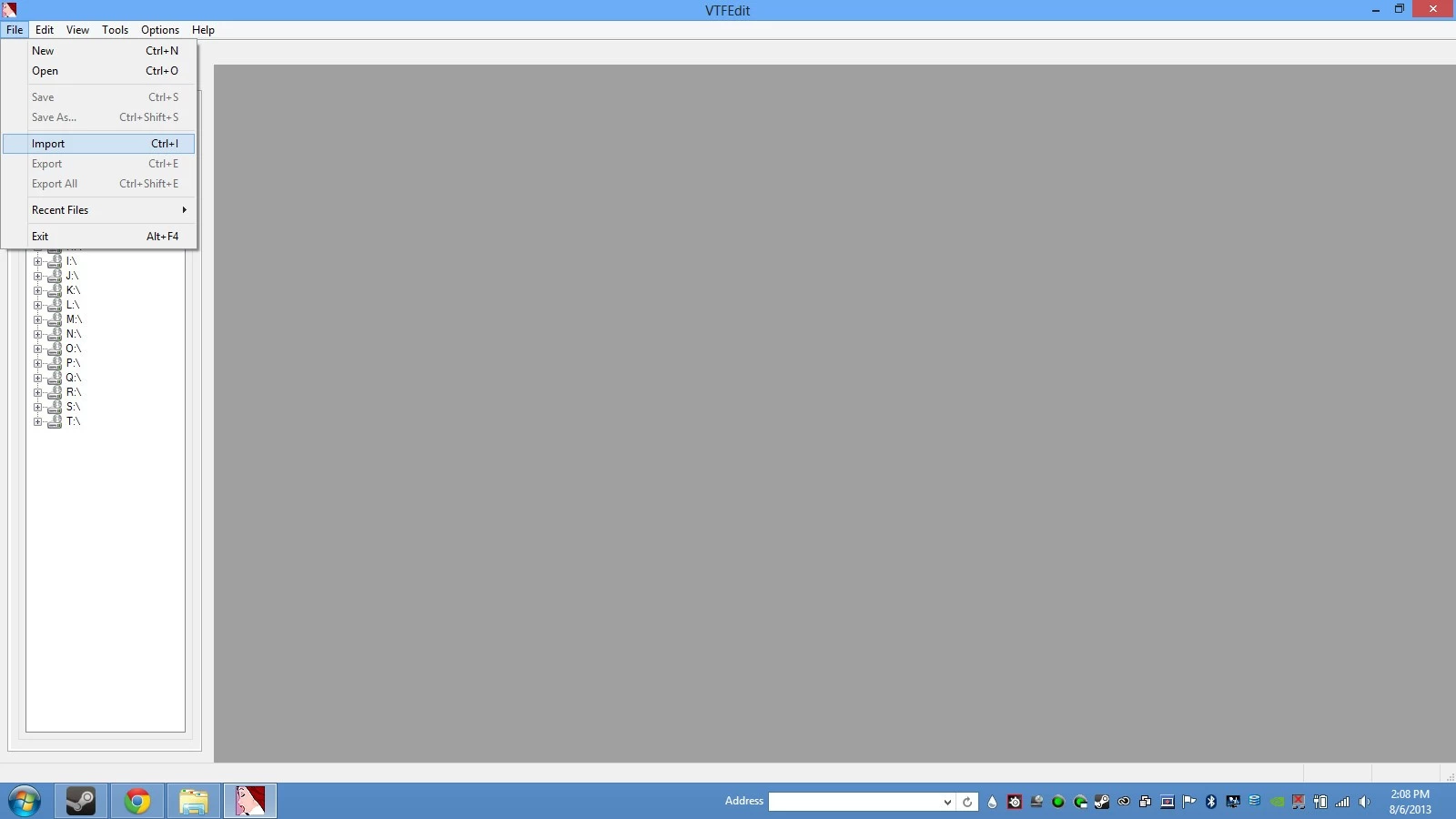Expand the I:\ drive node
The image size is (1456, 819).
coord(38,261)
